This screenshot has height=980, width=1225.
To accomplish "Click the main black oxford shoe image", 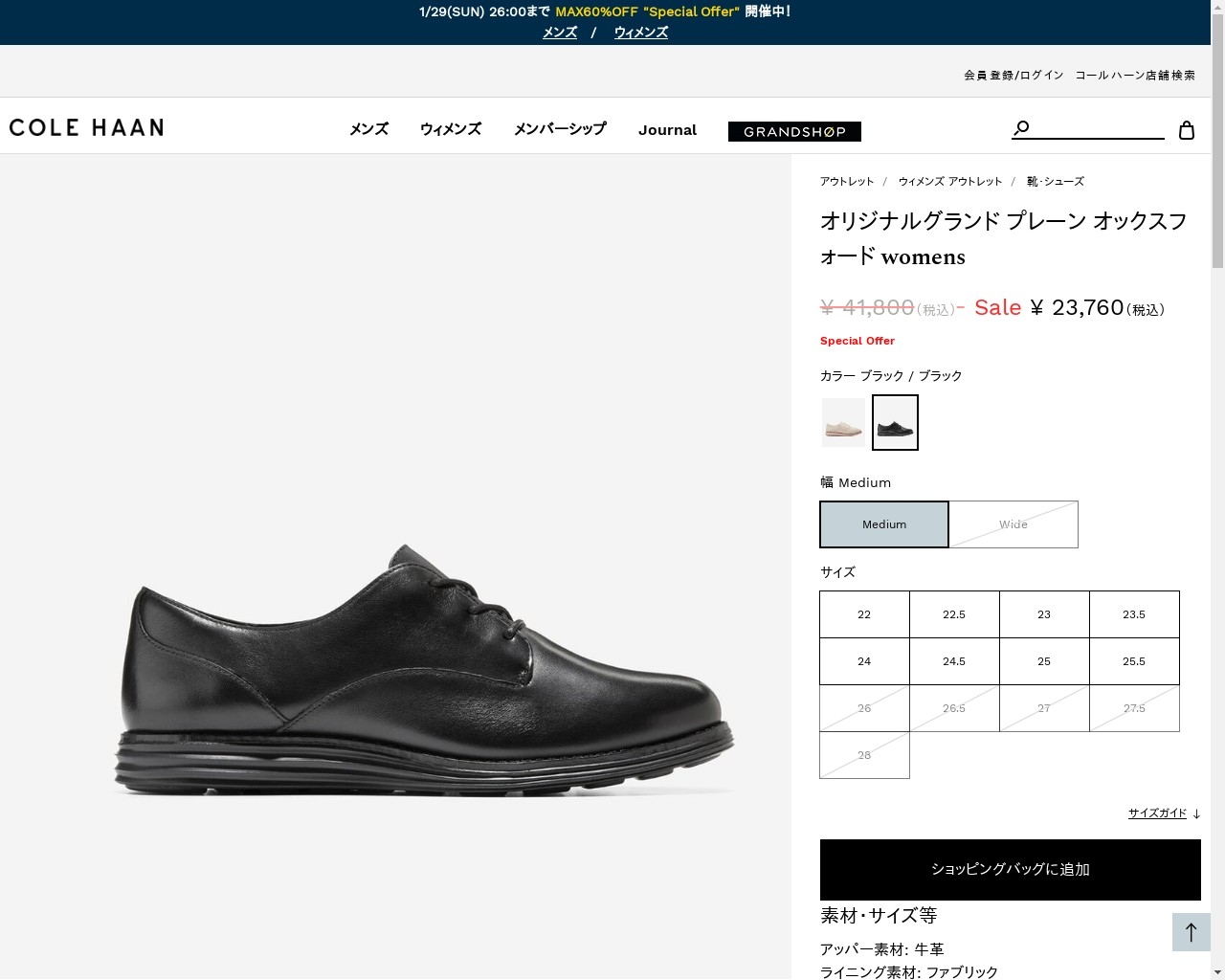I will pos(424,670).
